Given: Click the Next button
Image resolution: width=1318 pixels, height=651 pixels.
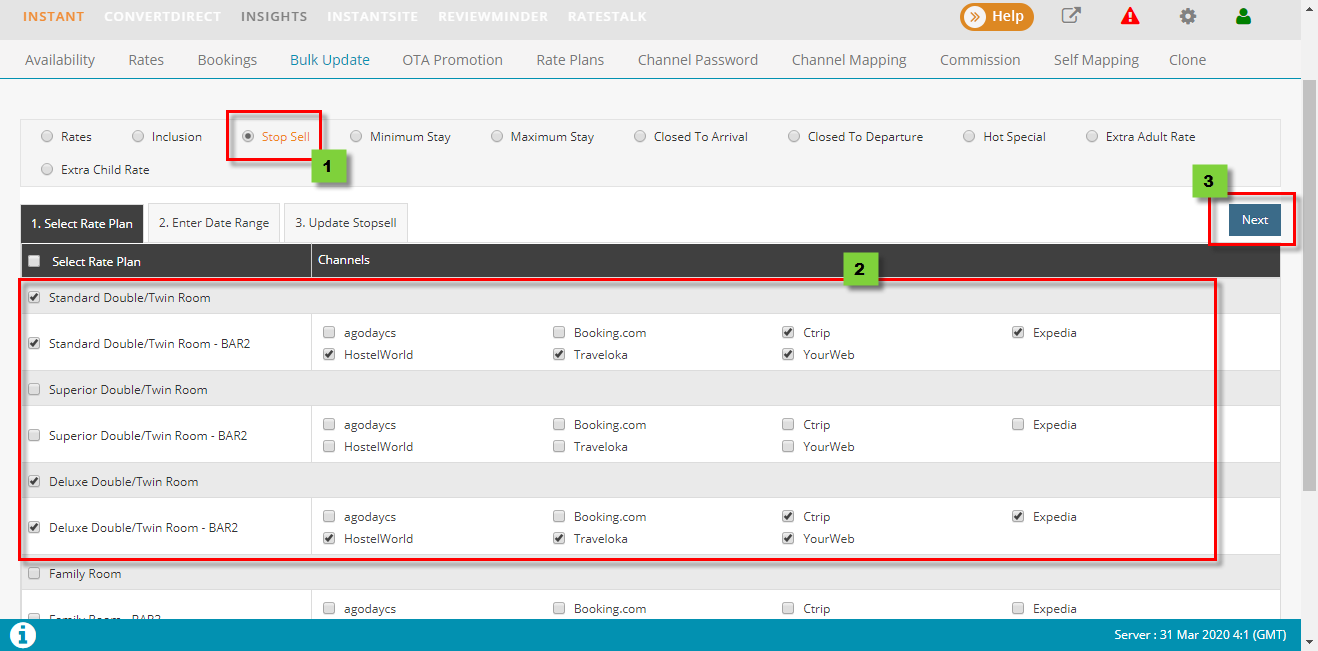Looking at the screenshot, I should (1254, 220).
